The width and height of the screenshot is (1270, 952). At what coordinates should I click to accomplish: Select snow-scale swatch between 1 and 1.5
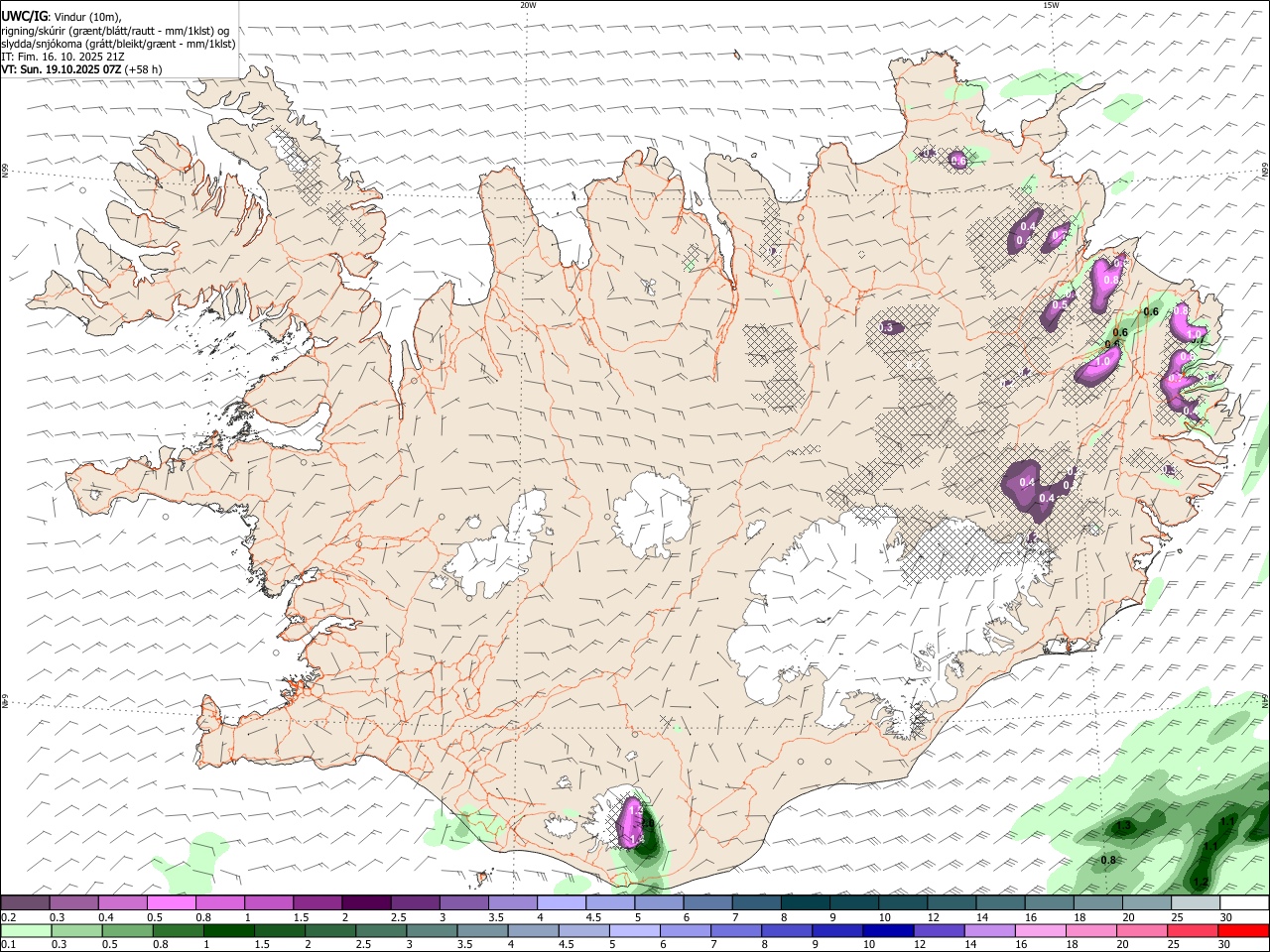[269, 903]
